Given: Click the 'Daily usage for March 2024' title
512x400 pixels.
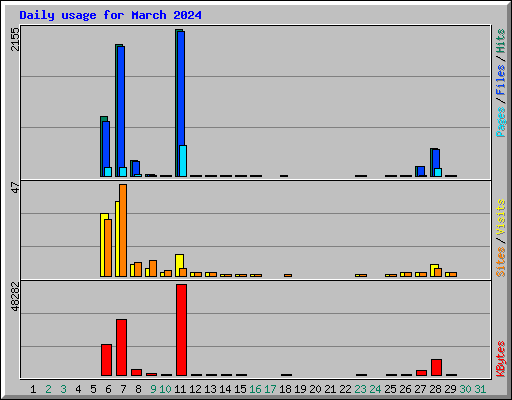Looking at the screenshot, I should [110, 15].
